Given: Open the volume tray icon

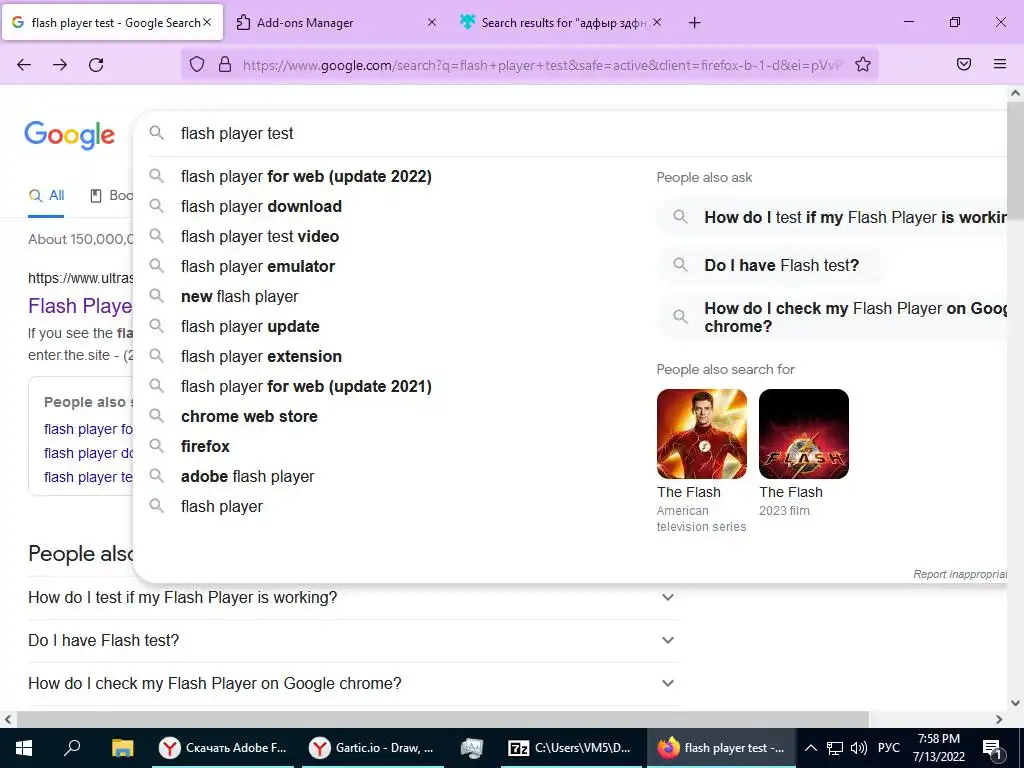Looking at the screenshot, I should click(x=859, y=748).
